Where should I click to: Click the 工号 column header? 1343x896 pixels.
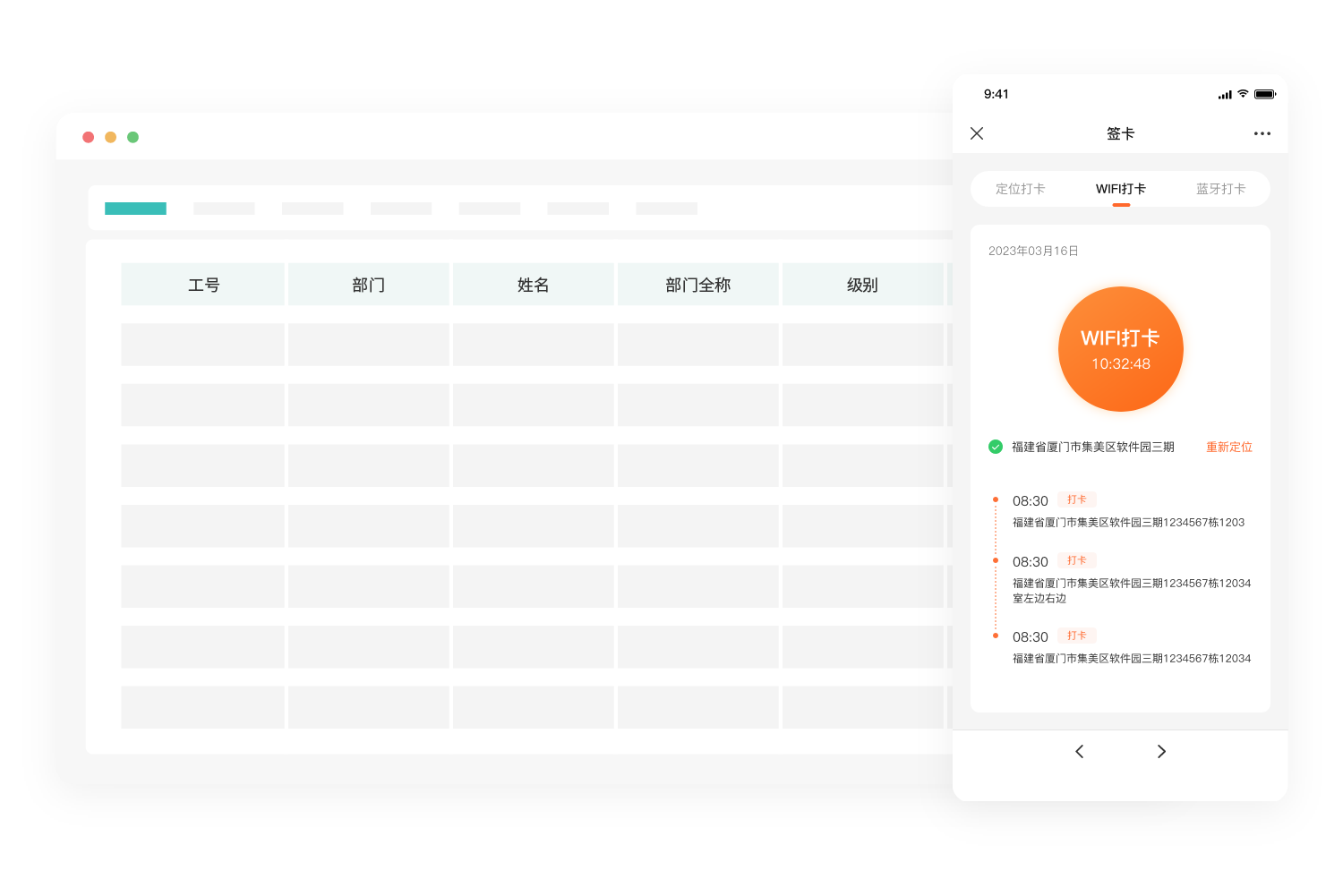(x=203, y=285)
